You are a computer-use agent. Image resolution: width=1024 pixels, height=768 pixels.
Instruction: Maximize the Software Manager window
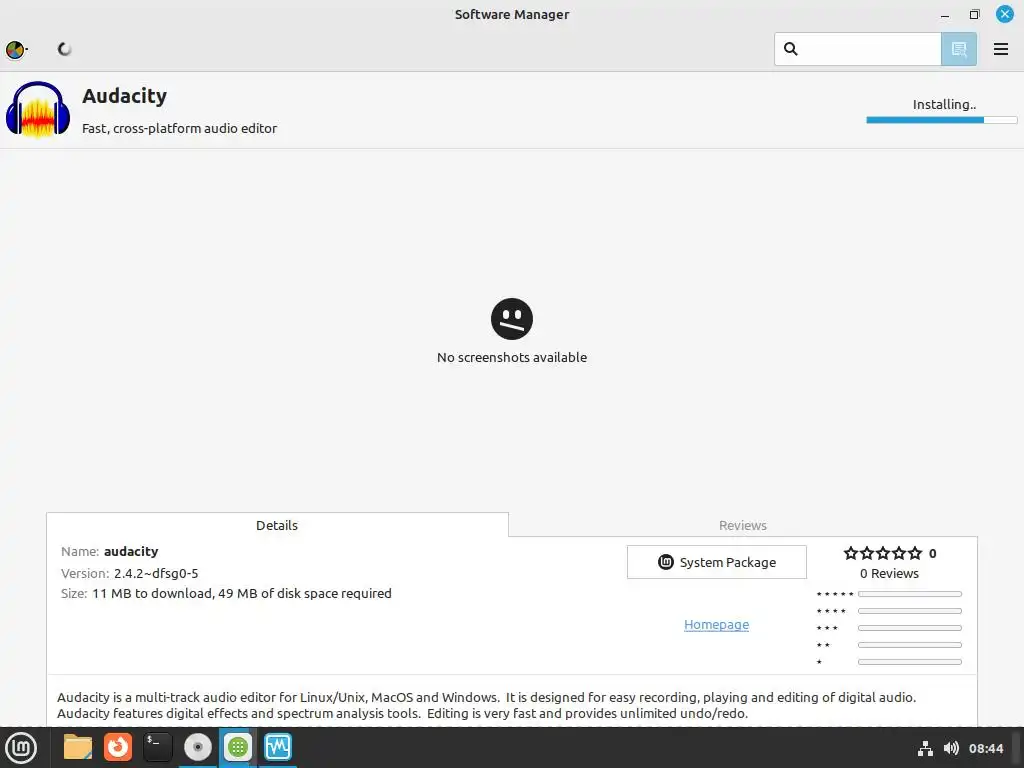(974, 14)
